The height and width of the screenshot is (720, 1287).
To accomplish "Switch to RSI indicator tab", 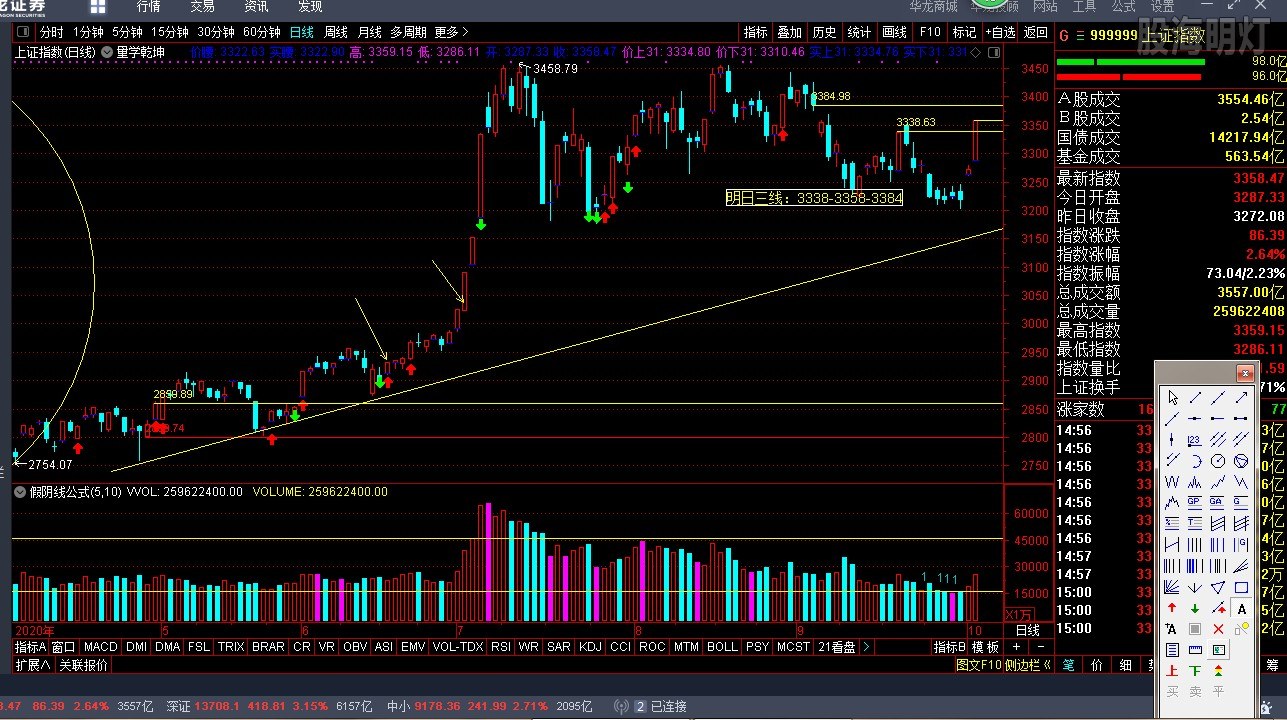I will point(501,647).
